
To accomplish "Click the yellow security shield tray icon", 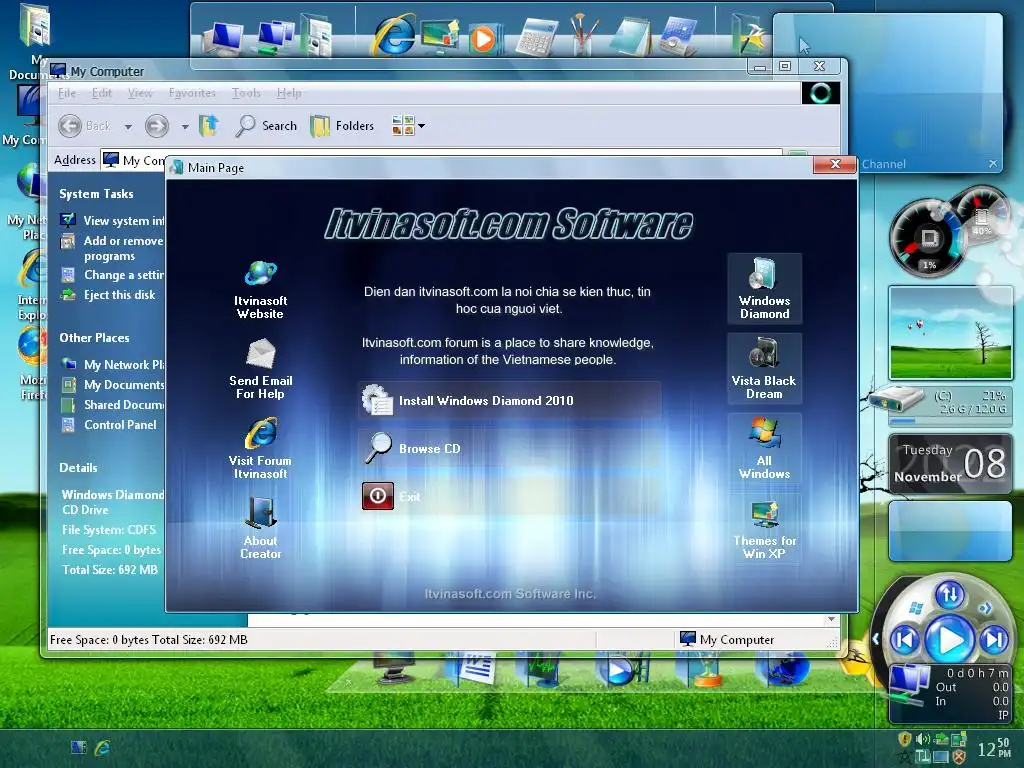I will coord(904,739).
